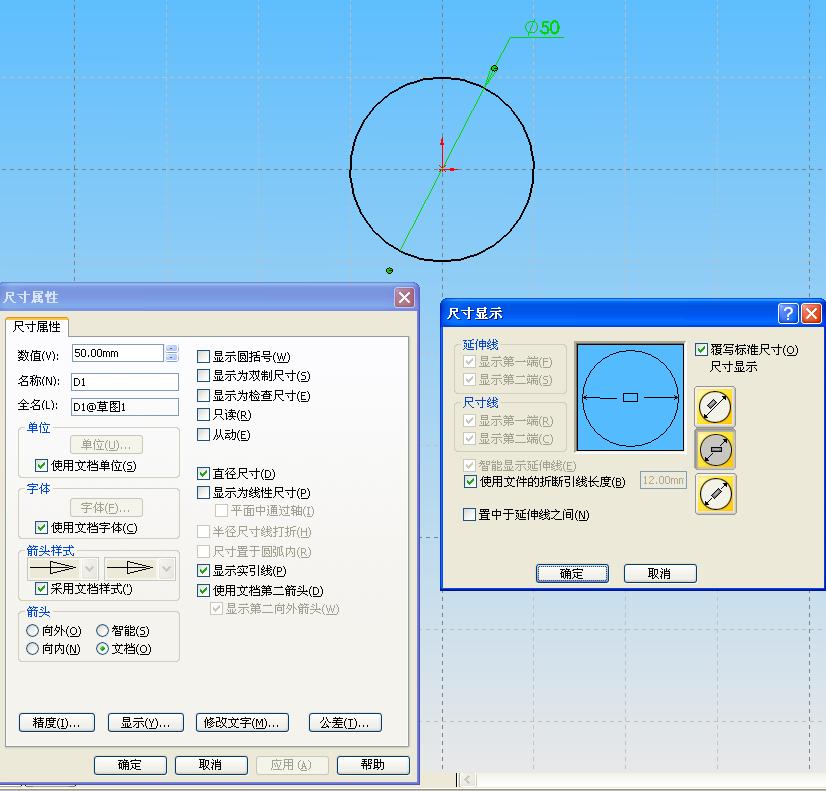Uncheck 使用文档单位(S) checkbox

tap(41, 466)
